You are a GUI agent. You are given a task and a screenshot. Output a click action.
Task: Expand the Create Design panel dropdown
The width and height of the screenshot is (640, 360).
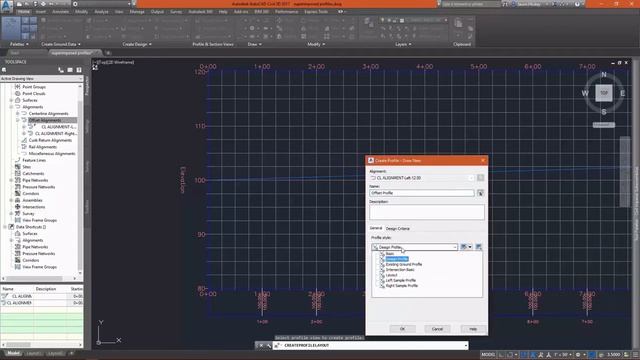pos(137,44)
